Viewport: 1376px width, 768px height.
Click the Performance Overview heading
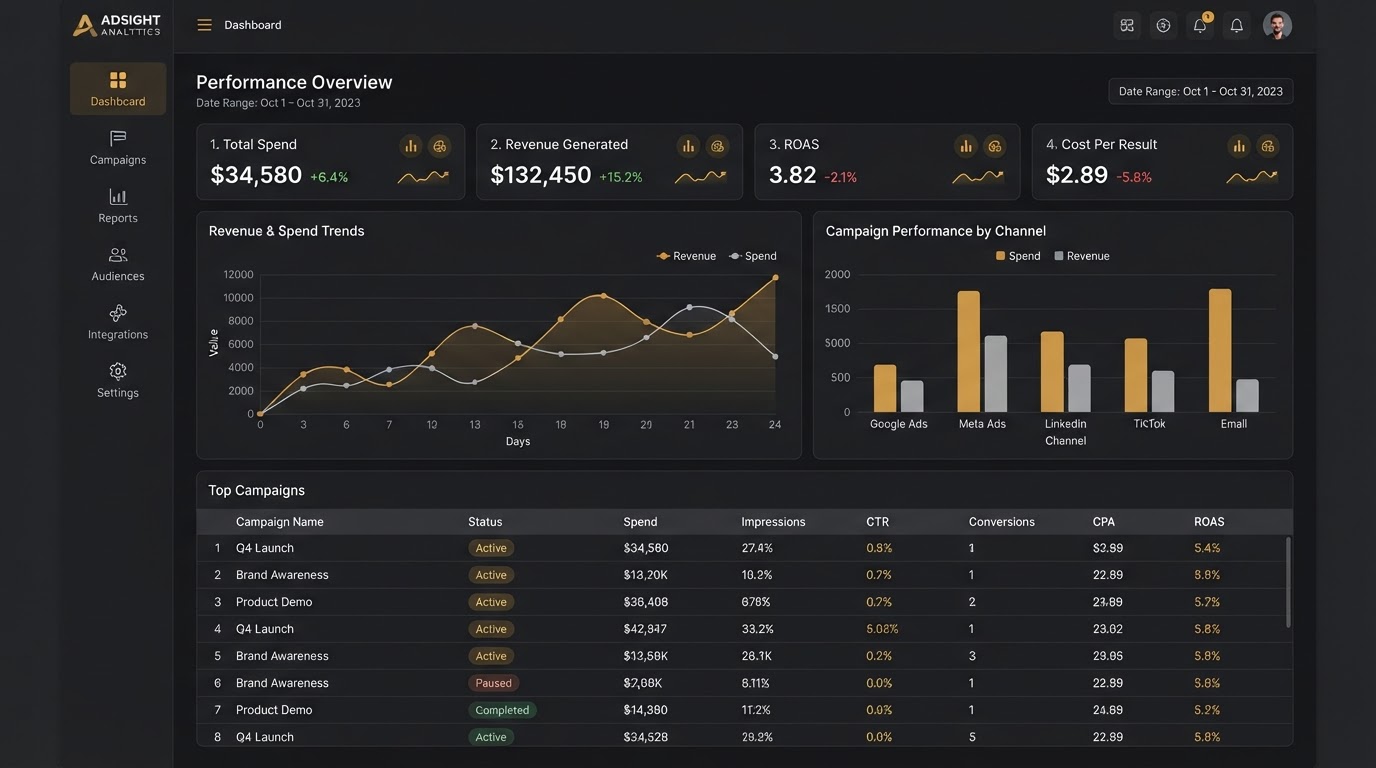294,82
